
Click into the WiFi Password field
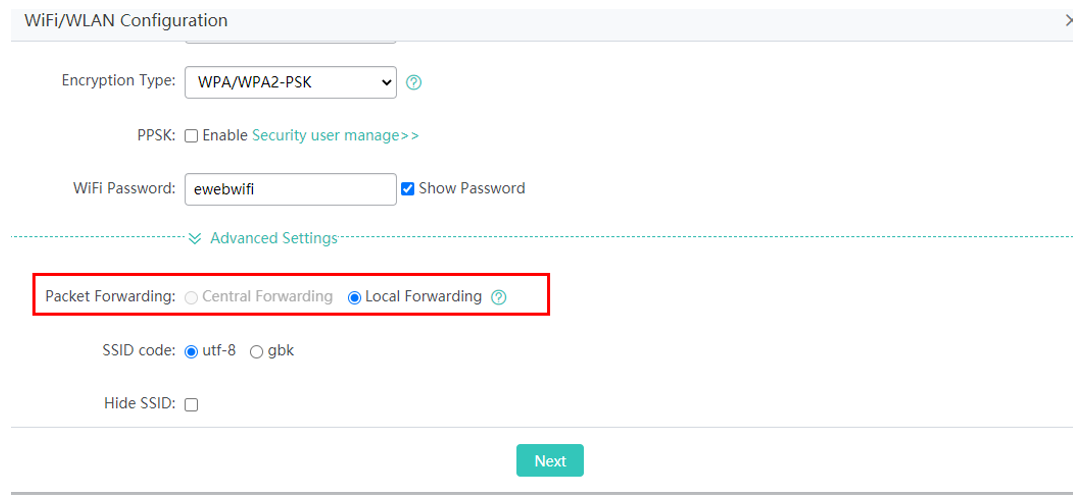tap(290, 189)
